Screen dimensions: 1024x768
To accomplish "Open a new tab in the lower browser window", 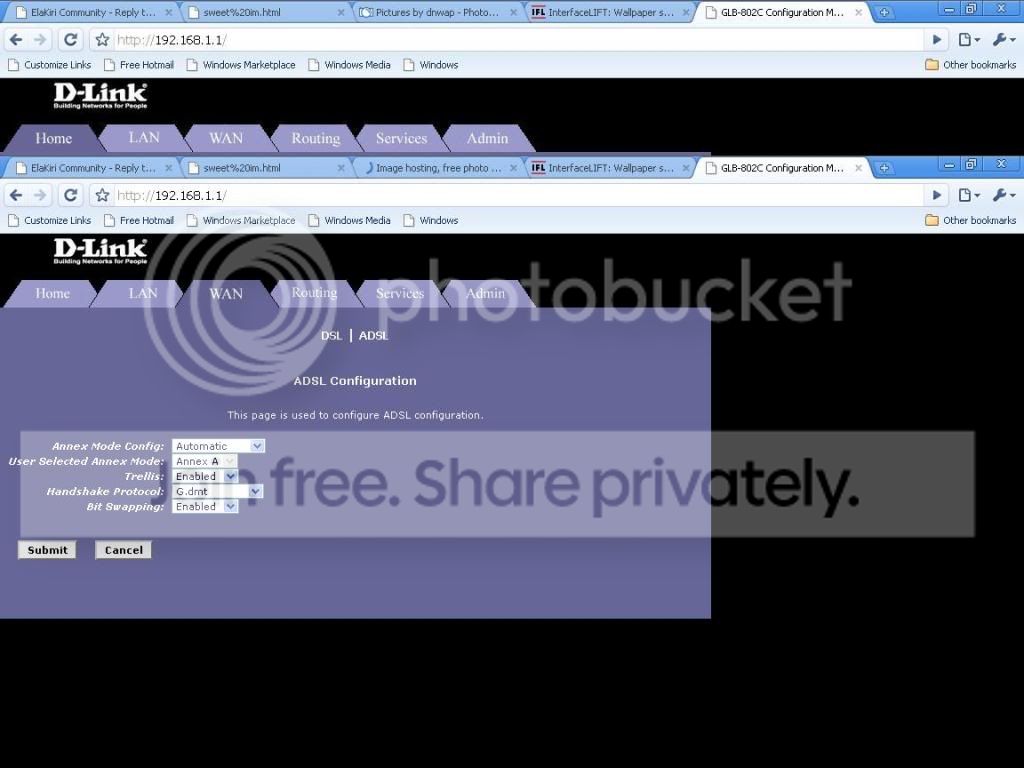I will pos(883,168).
